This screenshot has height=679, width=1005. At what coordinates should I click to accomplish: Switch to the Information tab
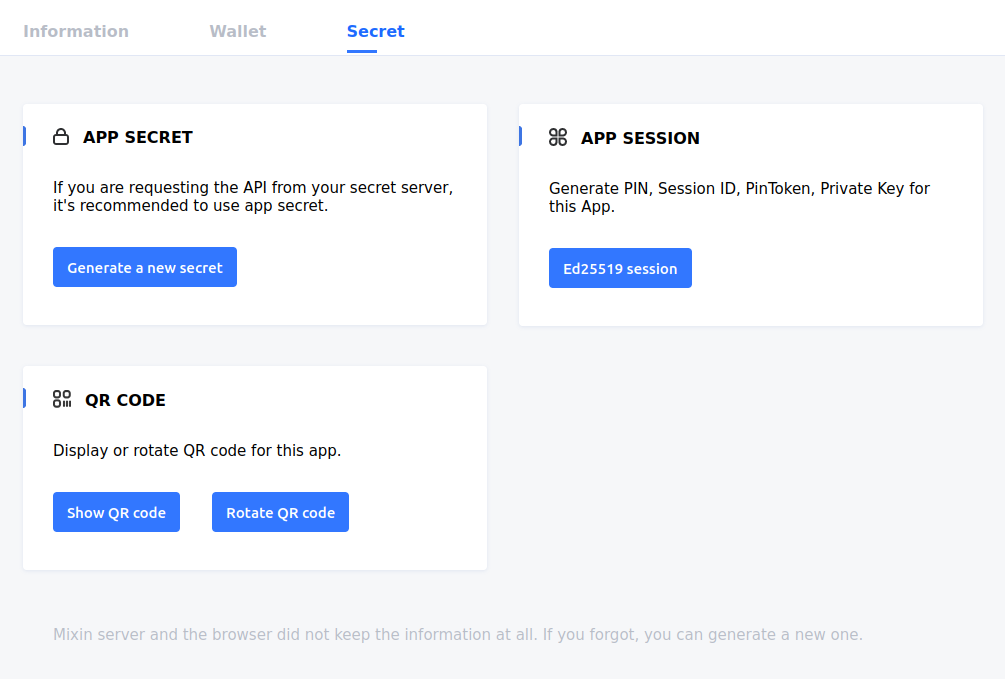(x=76, y=31)
